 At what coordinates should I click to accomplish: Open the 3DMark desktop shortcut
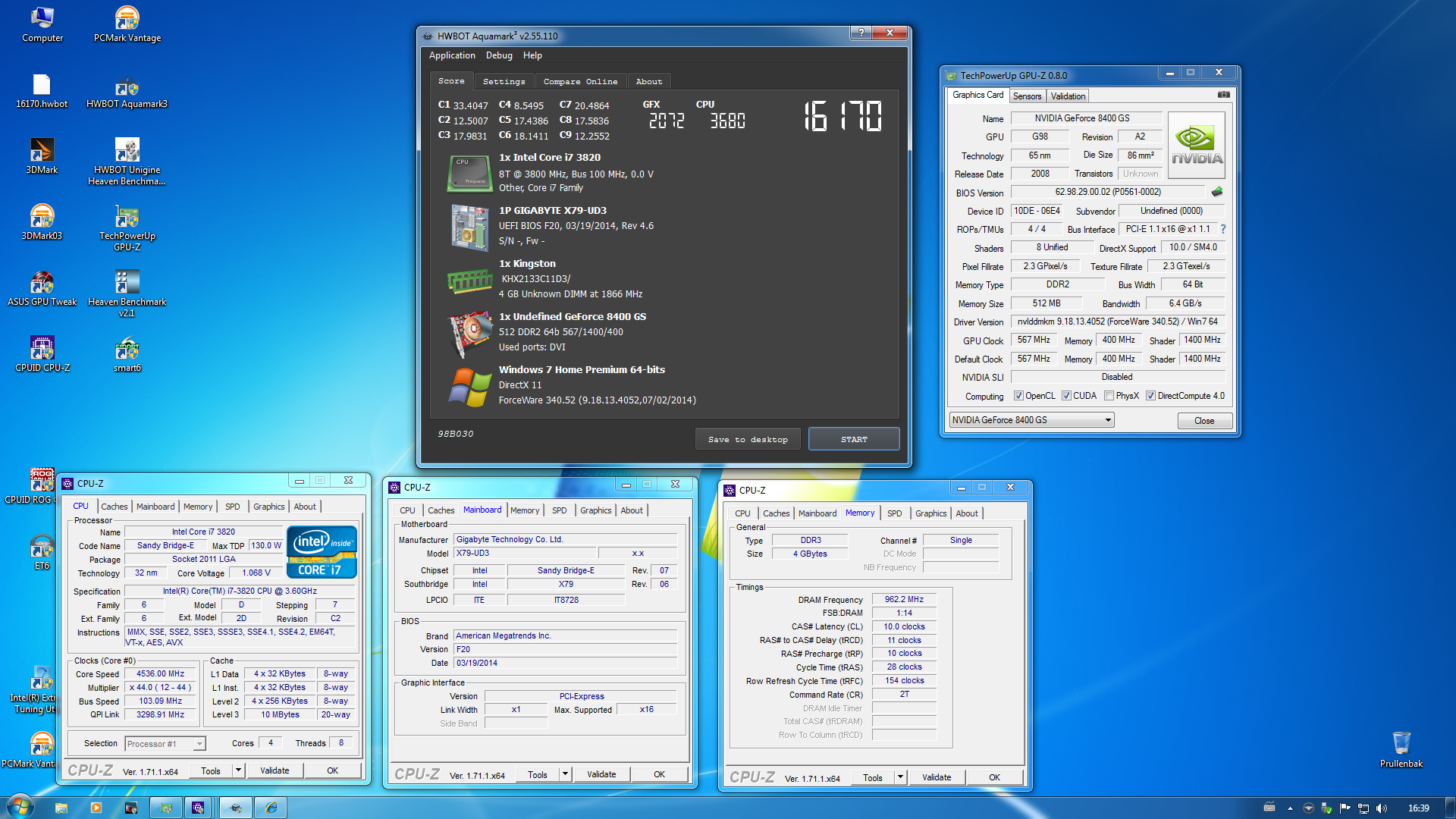pyautogui.click(x=42, y=156)
